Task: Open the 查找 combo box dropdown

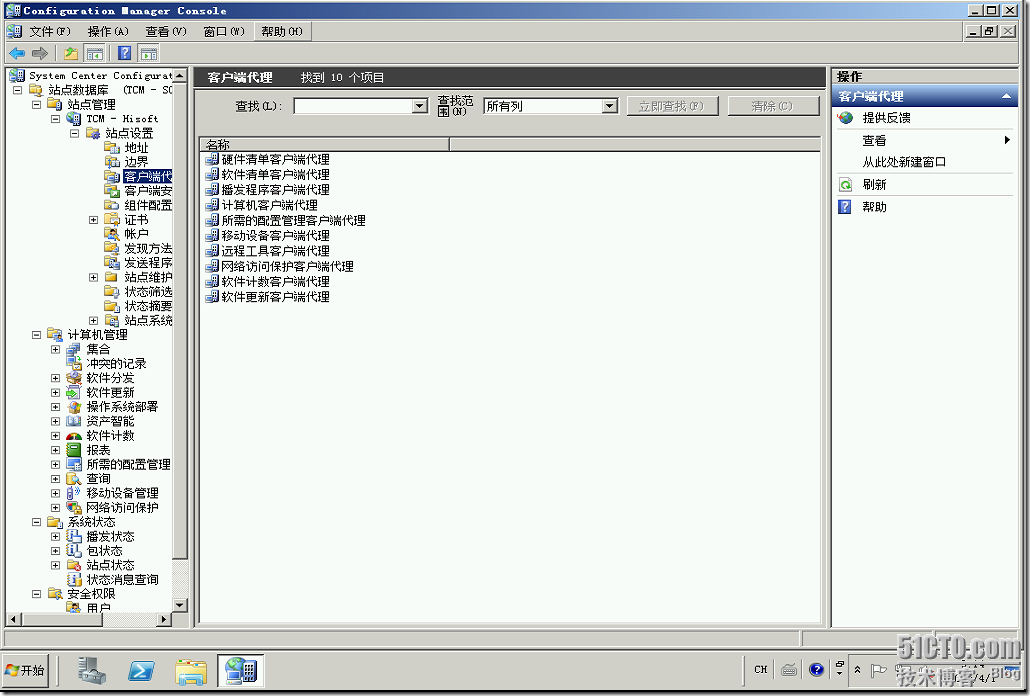Action: click(420, 106)
